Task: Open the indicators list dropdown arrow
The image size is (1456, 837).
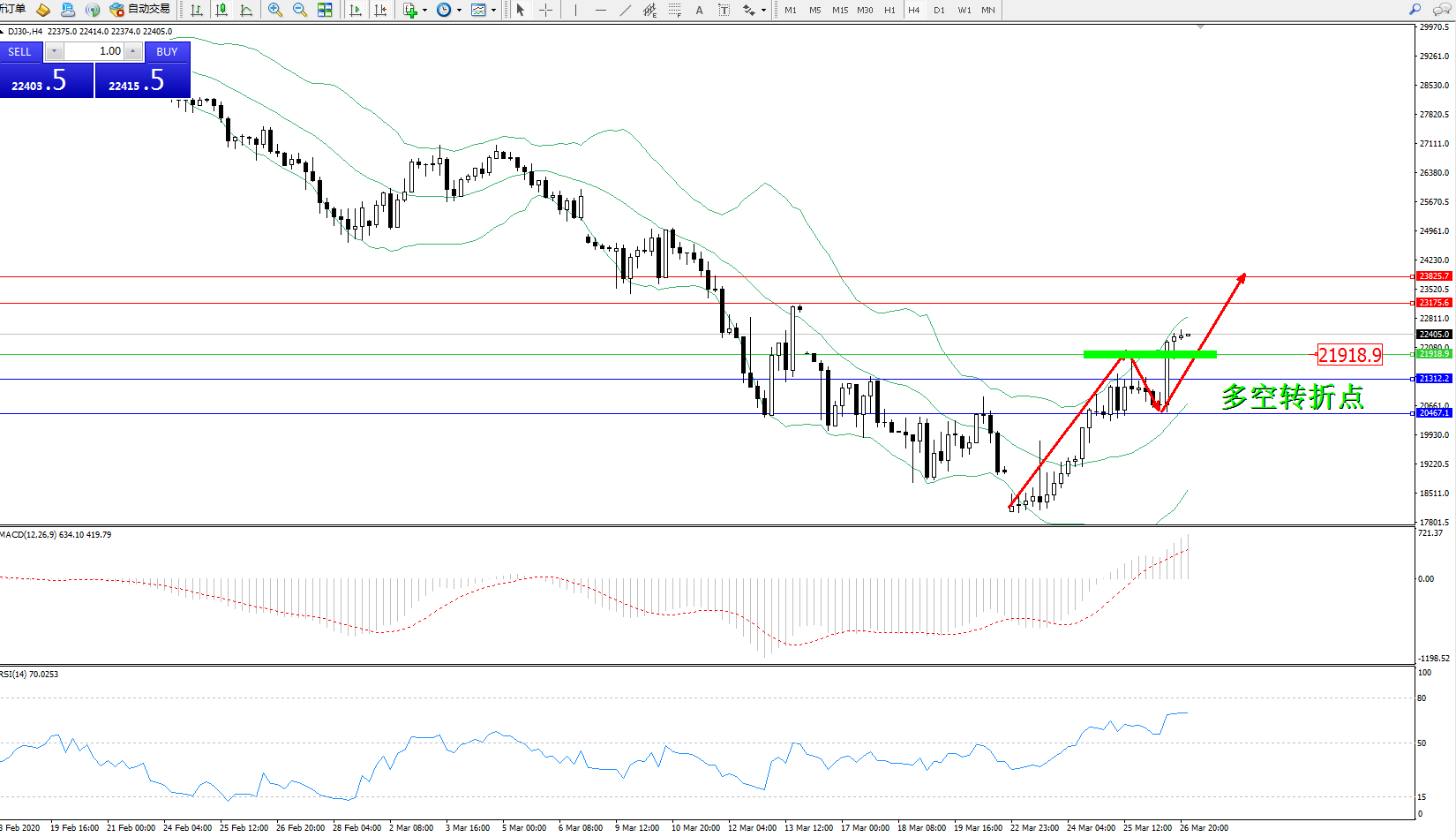Action: click(x=425, y=11)
